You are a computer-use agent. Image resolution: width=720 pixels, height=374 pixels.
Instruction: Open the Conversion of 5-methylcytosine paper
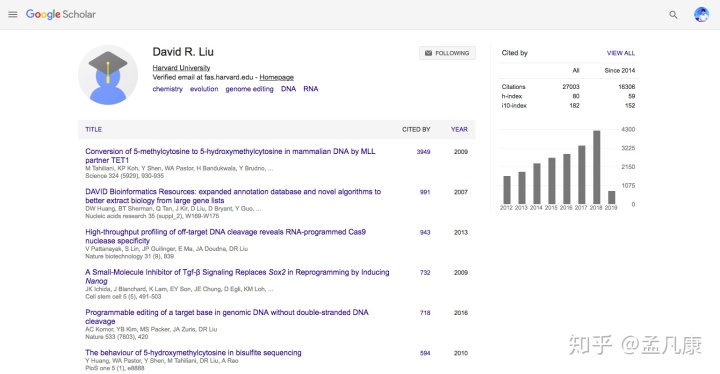tap(230, 155)
